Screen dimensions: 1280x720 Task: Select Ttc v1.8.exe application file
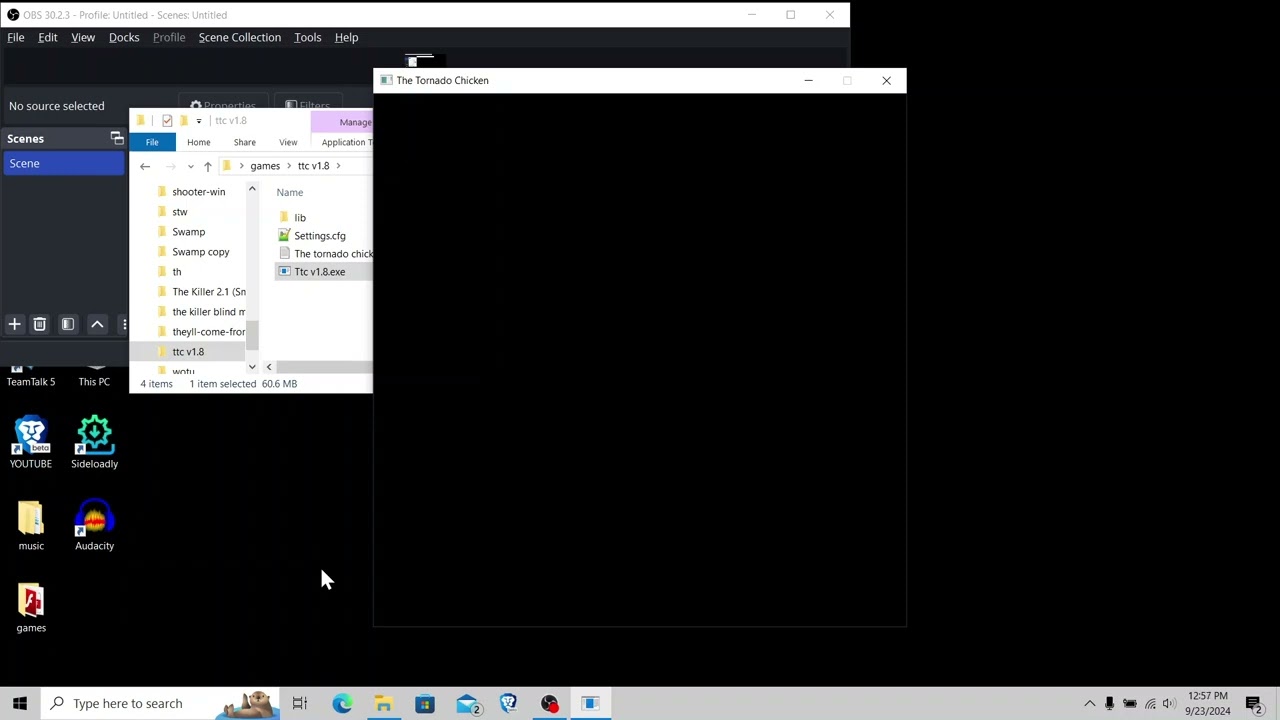point(319,272)
